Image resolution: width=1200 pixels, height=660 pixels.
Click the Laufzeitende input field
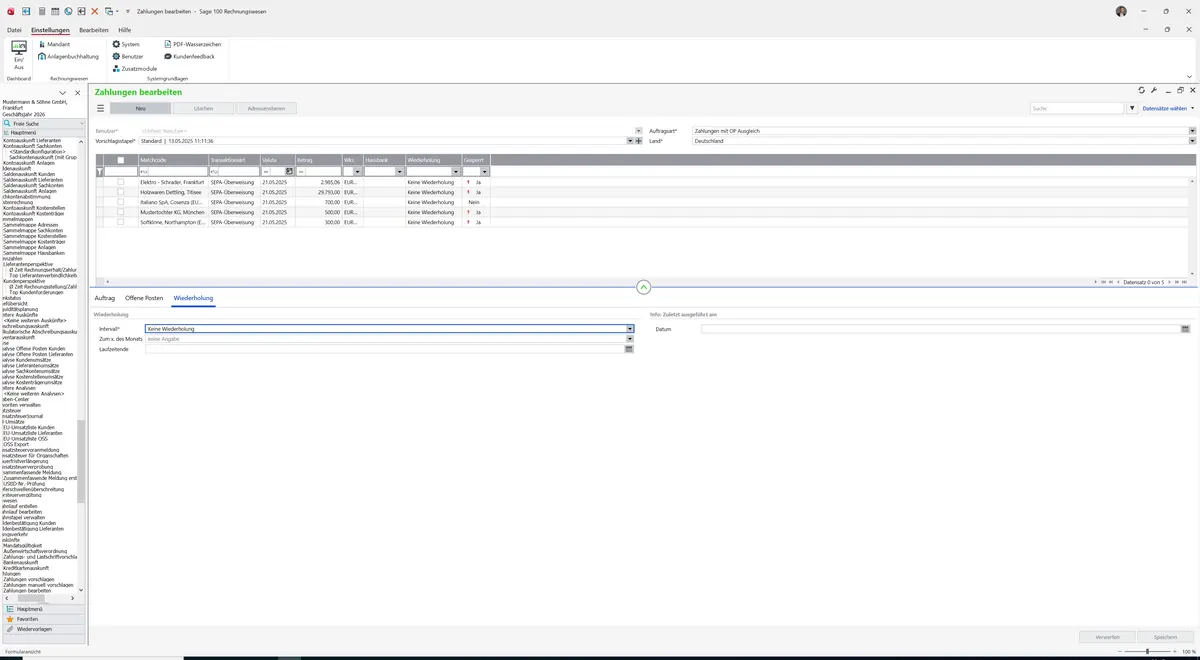[385, 349]
